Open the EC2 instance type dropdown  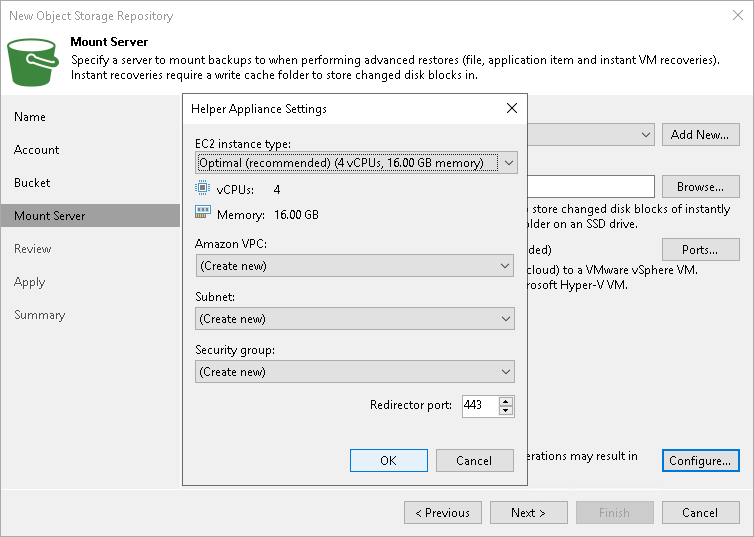356,163
